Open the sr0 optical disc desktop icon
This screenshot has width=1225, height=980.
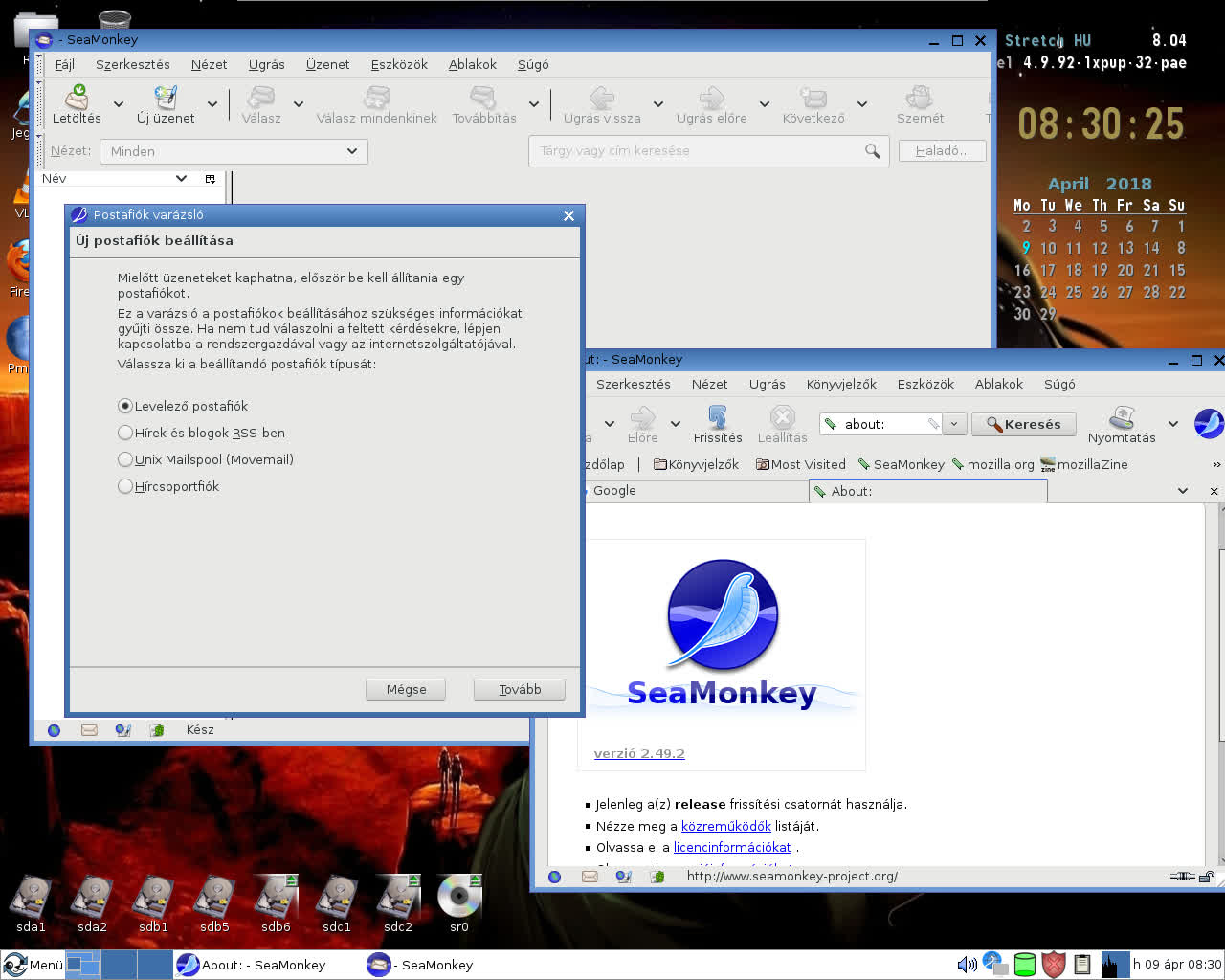pos(459,898)
